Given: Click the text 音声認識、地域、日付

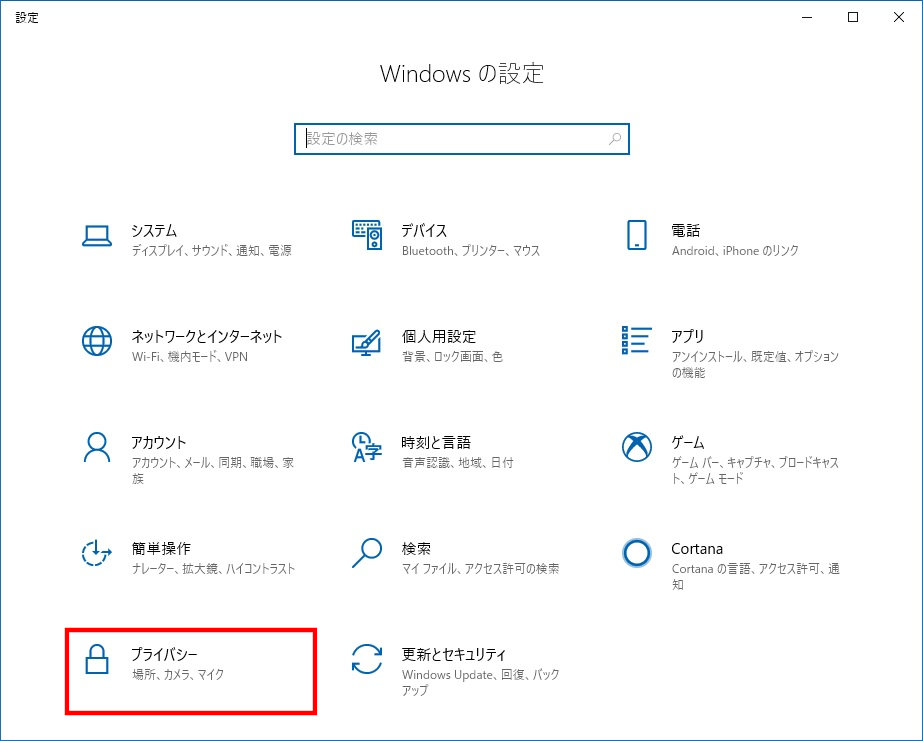Looking at the screenshot, I should point(457,463).
